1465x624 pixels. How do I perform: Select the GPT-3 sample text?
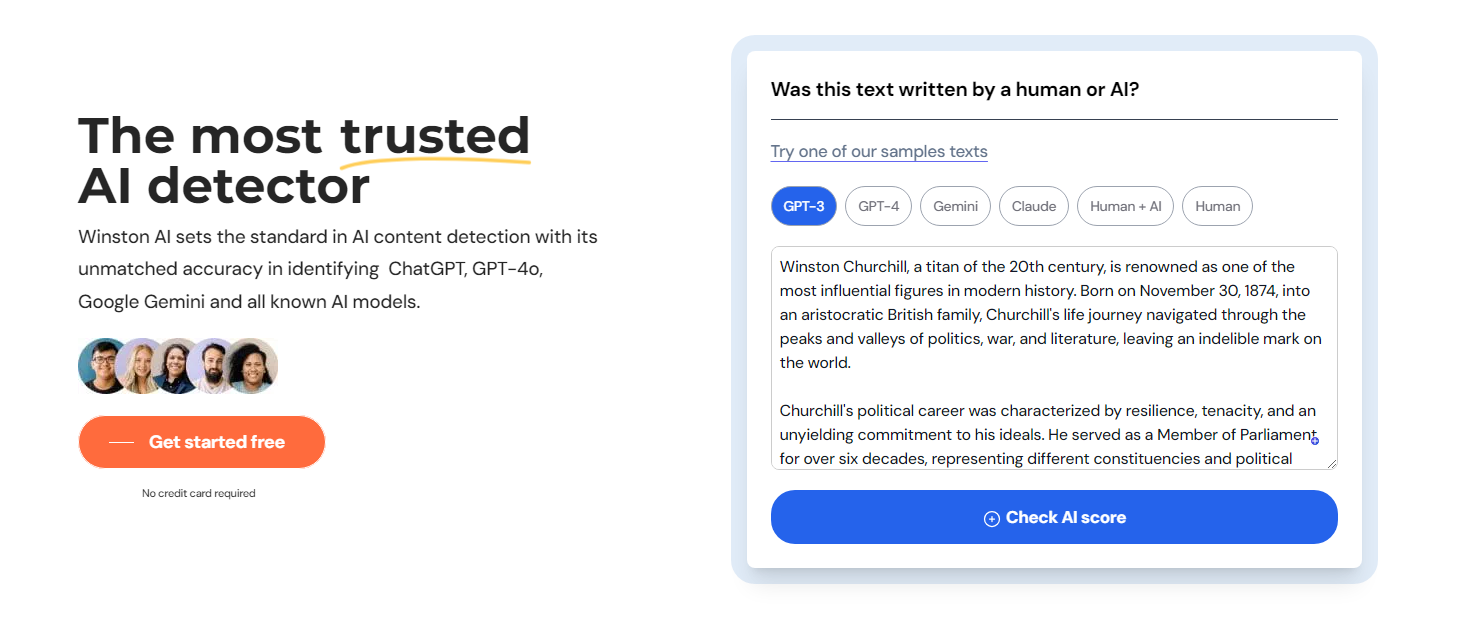pyautogui.click(x=804, y=206)
